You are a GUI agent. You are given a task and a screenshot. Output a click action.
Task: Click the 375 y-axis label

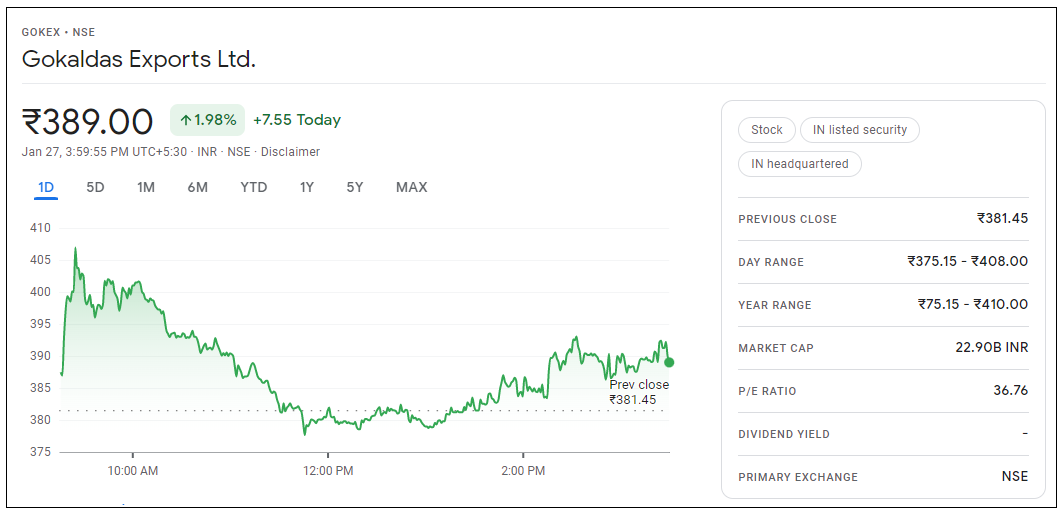coord(41,452)
